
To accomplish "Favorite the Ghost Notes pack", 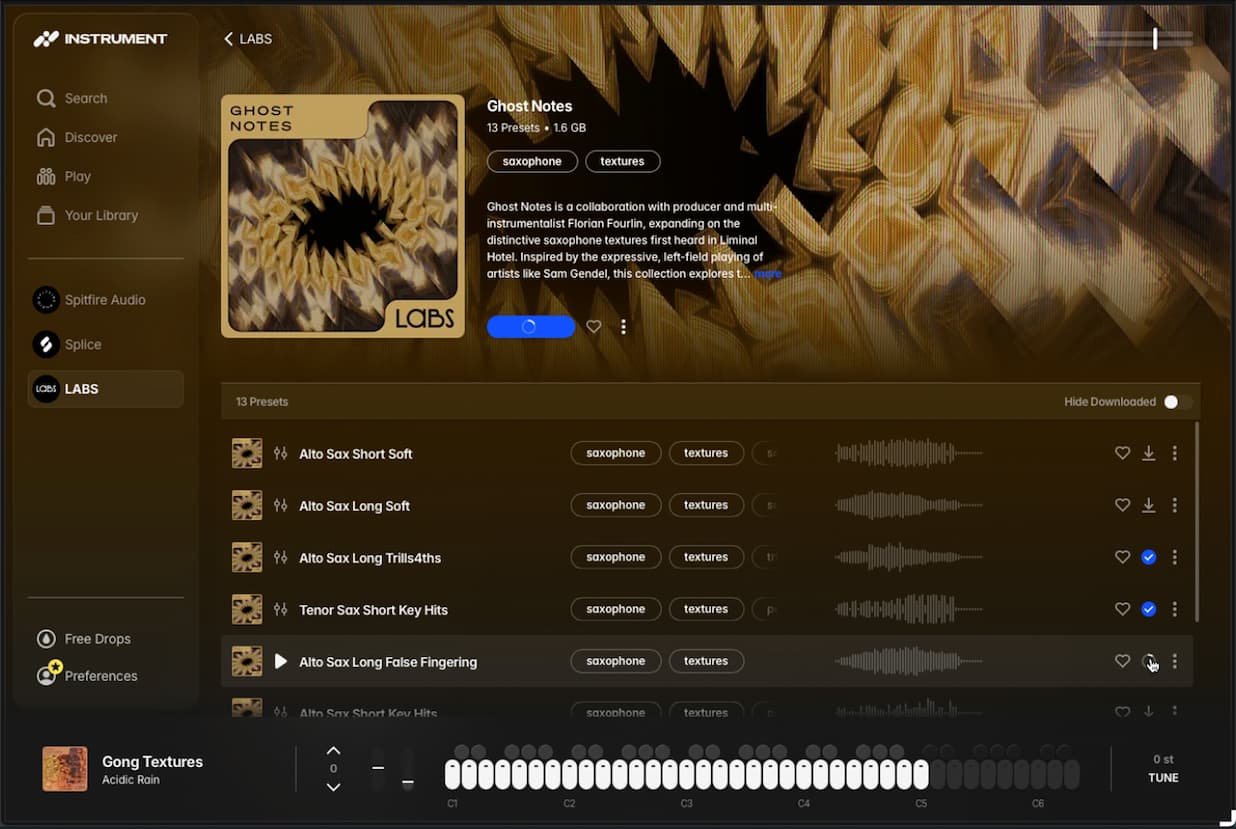I will point(594,327).
